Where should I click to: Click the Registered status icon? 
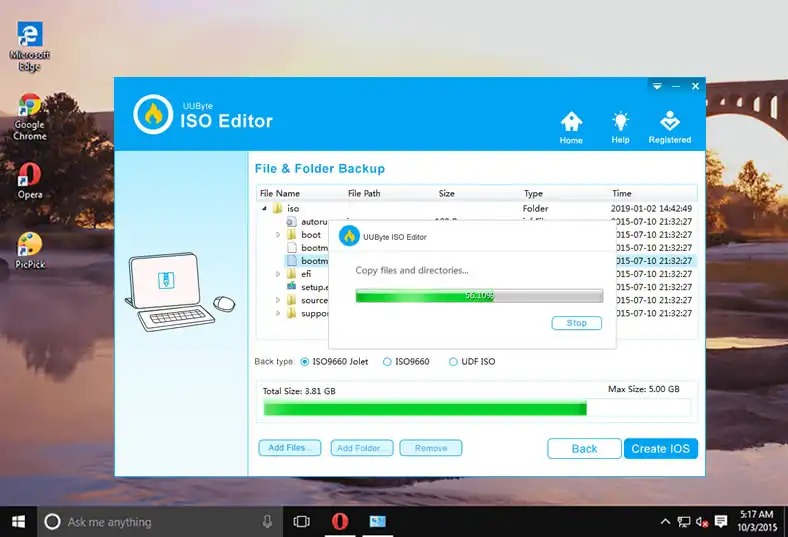click(x=669, y=128)
